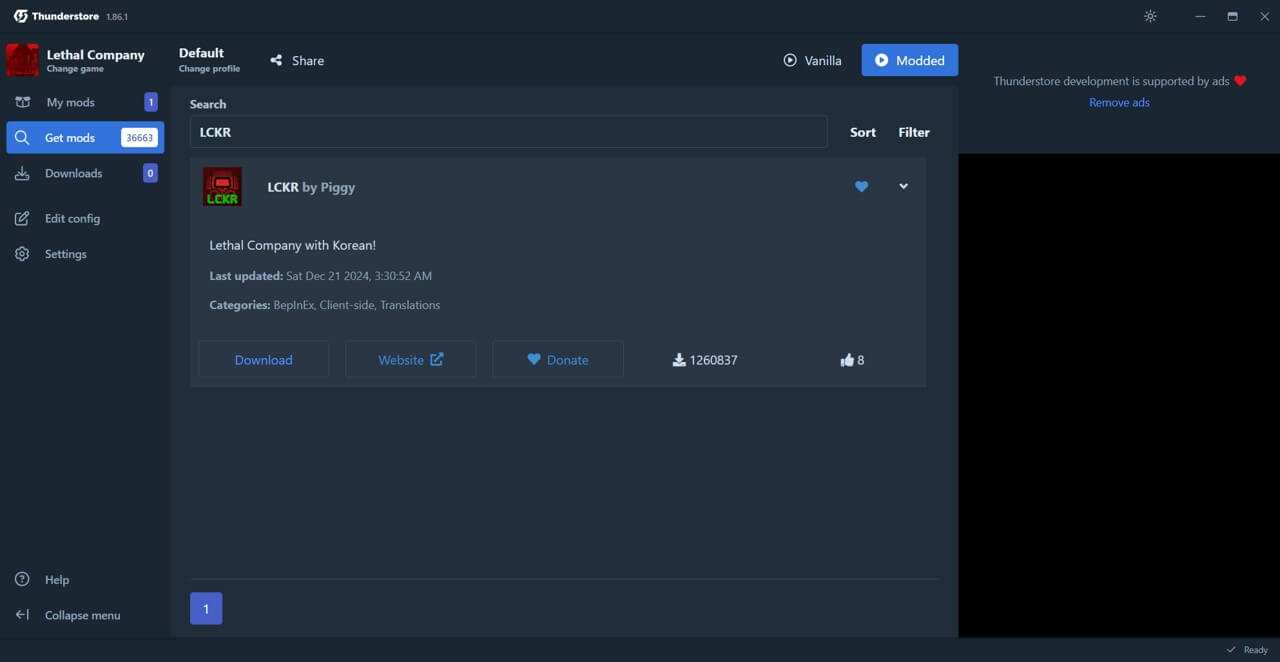Click the gear icon beside Settings
Image resolution: width=1280 pixels, height=662 pixels.
pyautogui.click(x=22, y=254)
